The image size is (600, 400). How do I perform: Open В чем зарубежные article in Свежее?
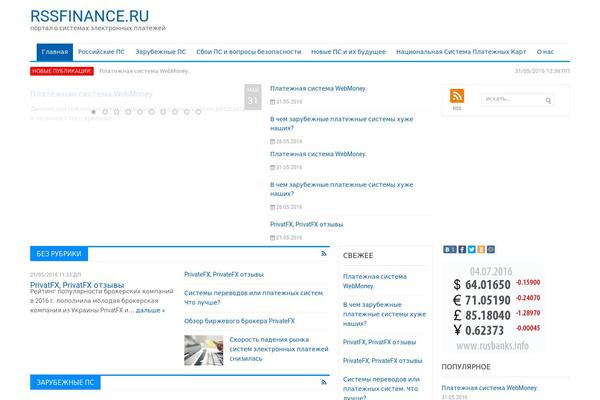384,314
